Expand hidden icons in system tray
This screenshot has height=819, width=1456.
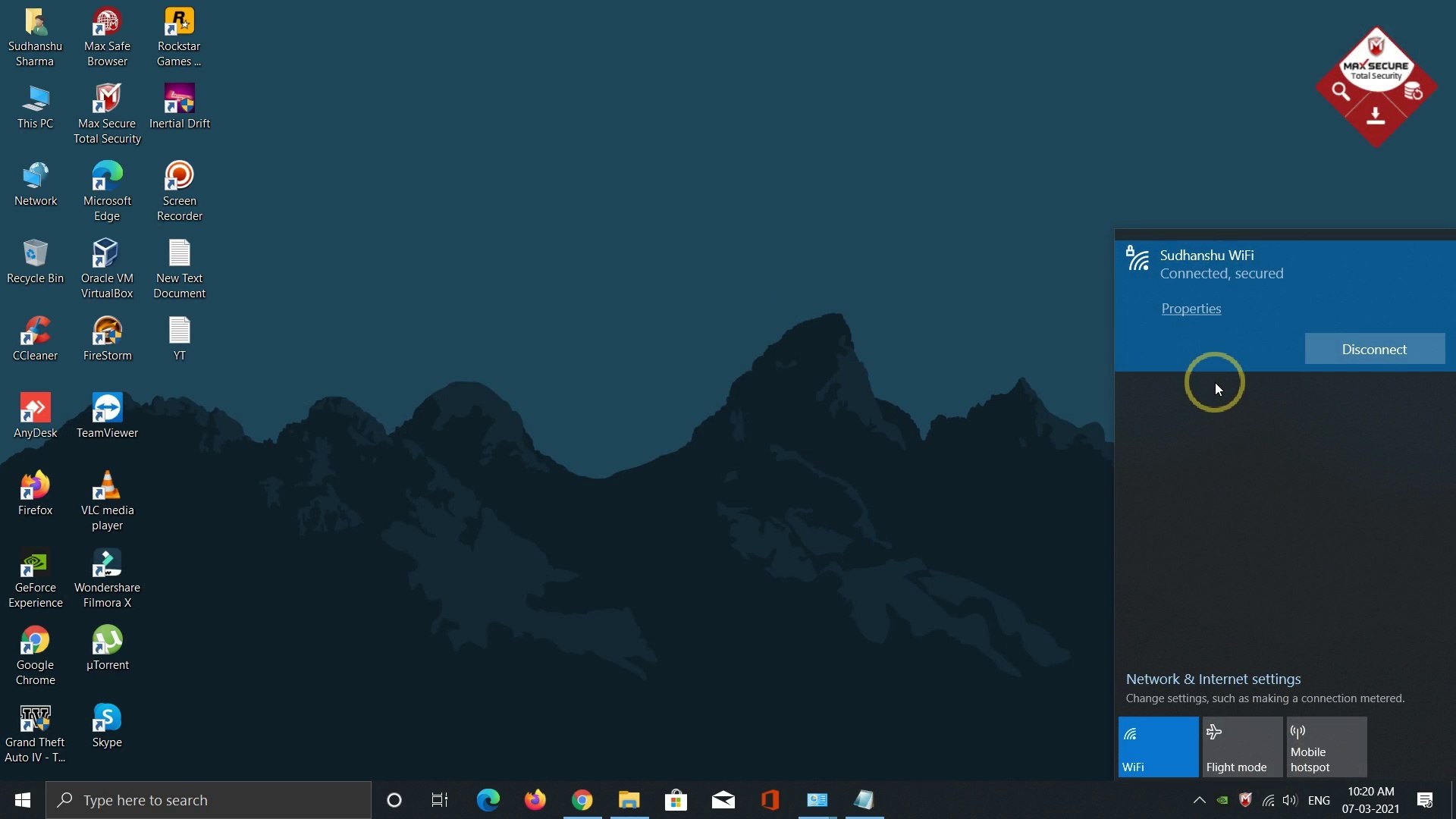pos(1199,800)
